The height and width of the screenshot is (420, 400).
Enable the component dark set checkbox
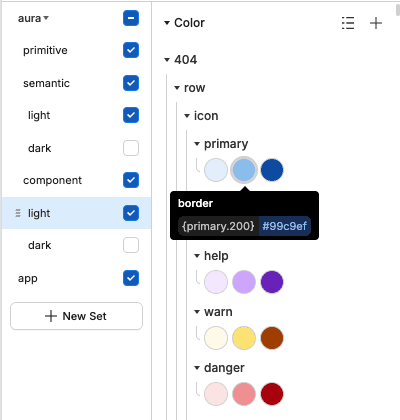131,245
